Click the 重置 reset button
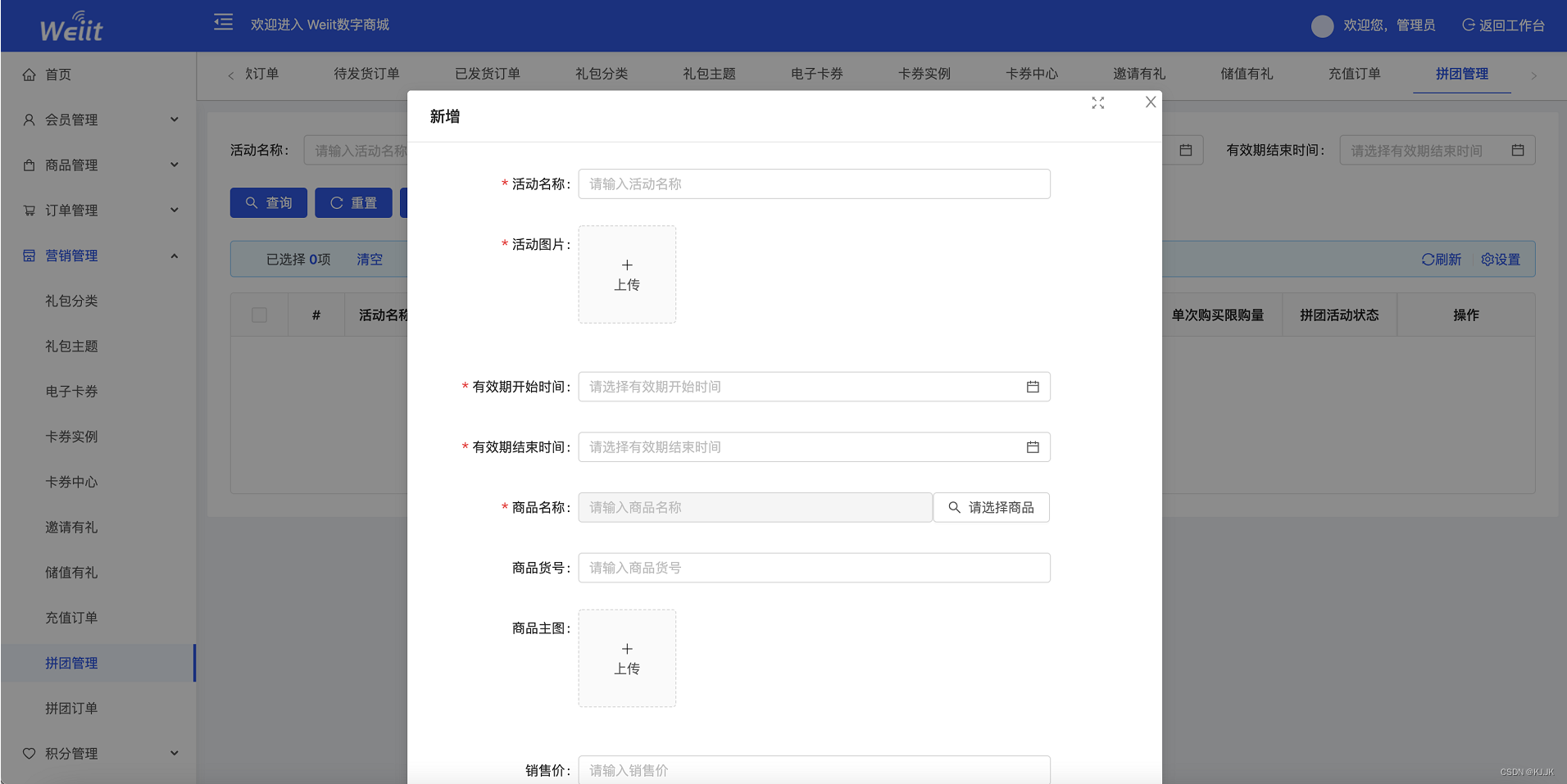The image size is (1567, 784). 353,202
